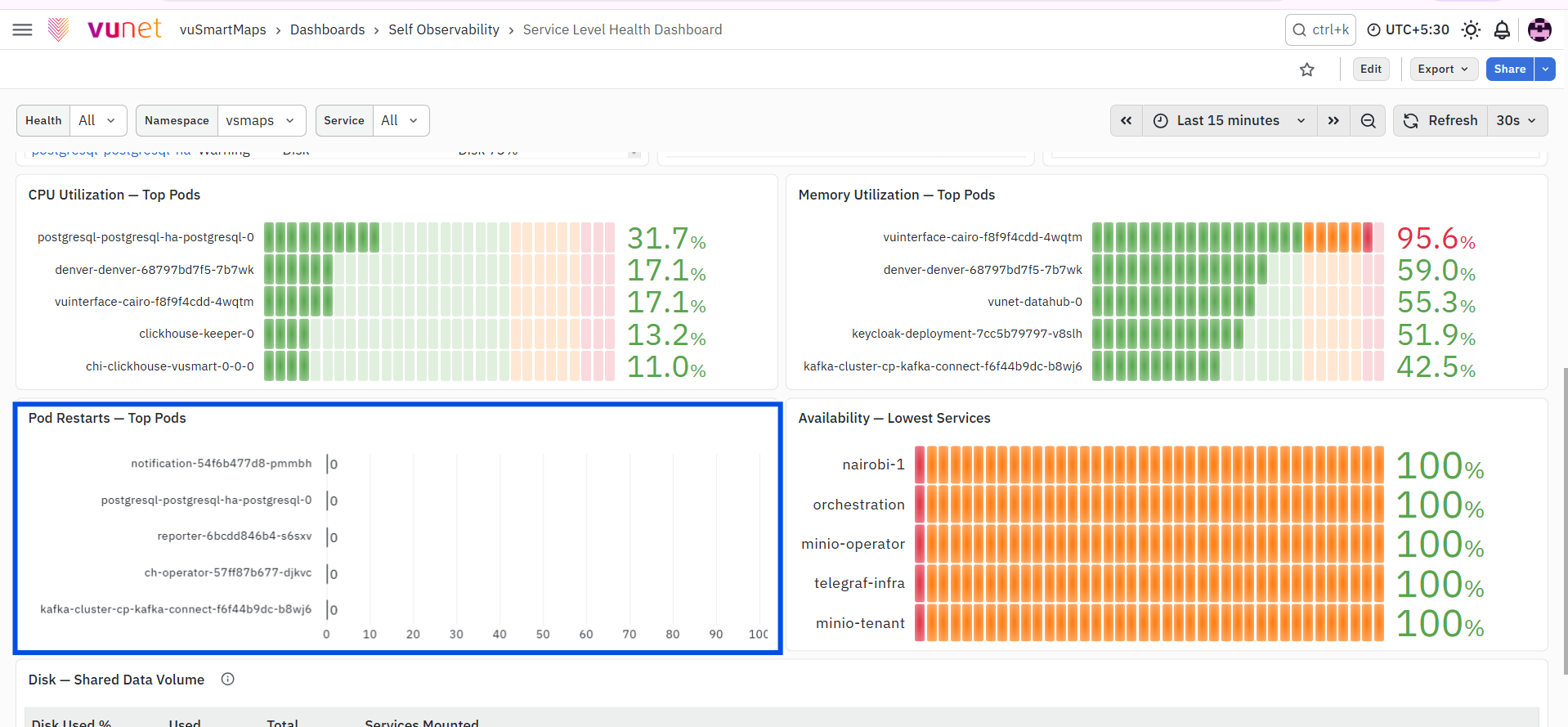Zoom out the time range
This screenshot has width=1568, height=727.
[1368, 121]
